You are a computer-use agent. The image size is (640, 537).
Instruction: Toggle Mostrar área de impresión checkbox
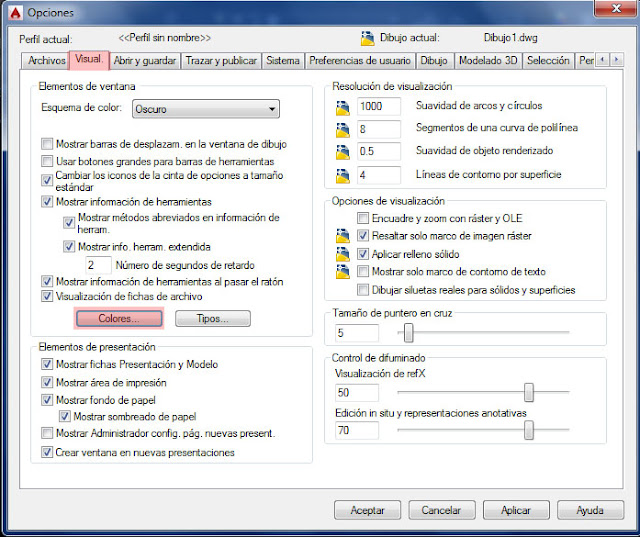click(47, 382)
